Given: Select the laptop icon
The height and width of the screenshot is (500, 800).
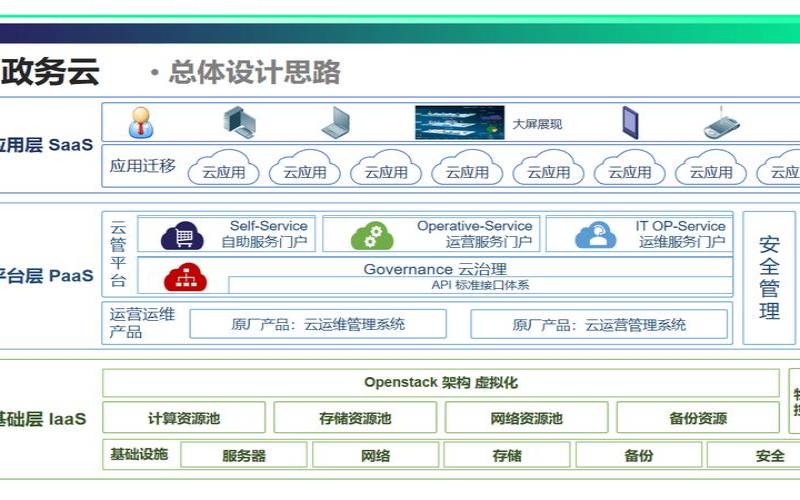Looking at the screenshot, I should tap(336, 122).
